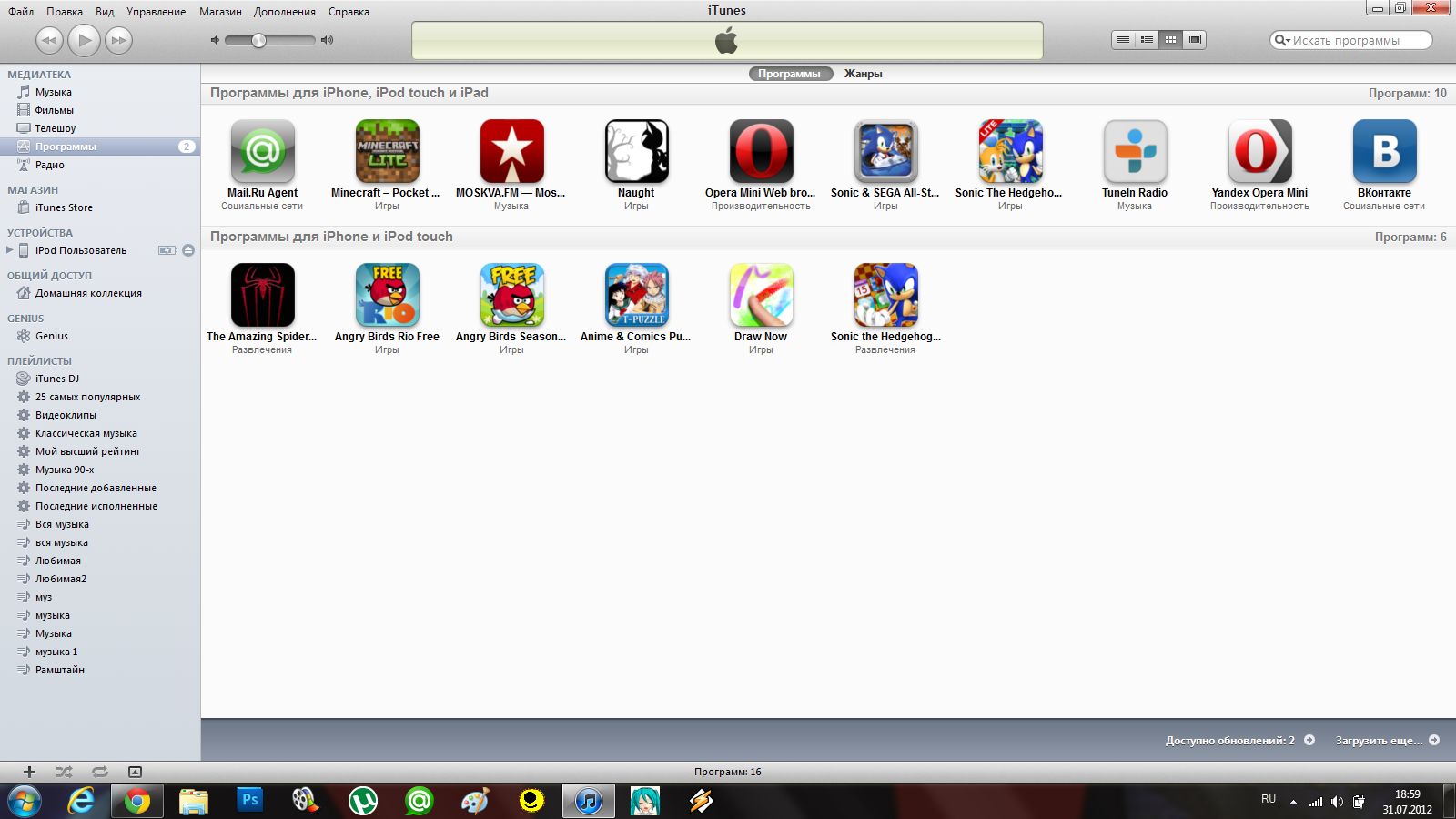Open the Правка menu
This screenshot has width=1456, height=819.
pos(65,12)
